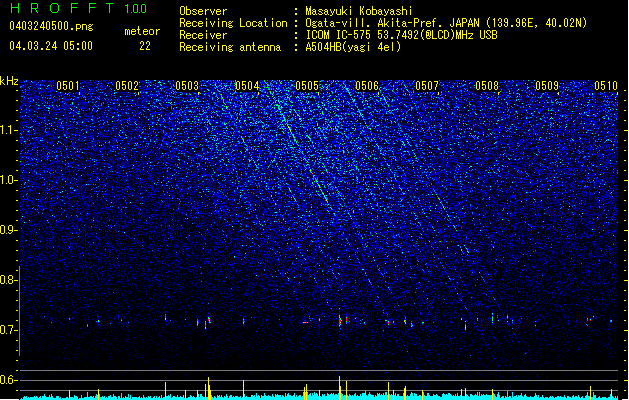
Task: Click the timestamp 04.03.24 05:00
Action: 51,46
